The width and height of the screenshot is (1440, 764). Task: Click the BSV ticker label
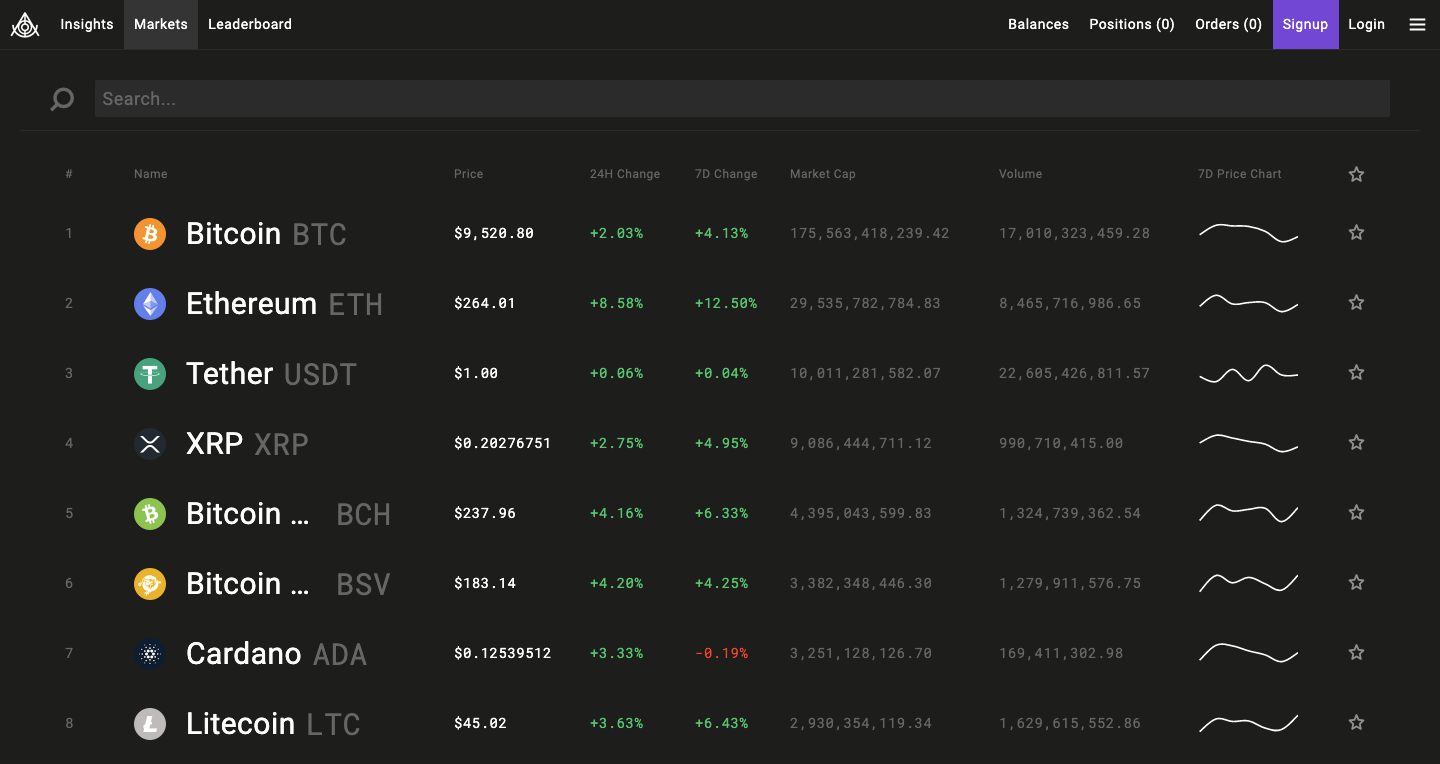363,584
